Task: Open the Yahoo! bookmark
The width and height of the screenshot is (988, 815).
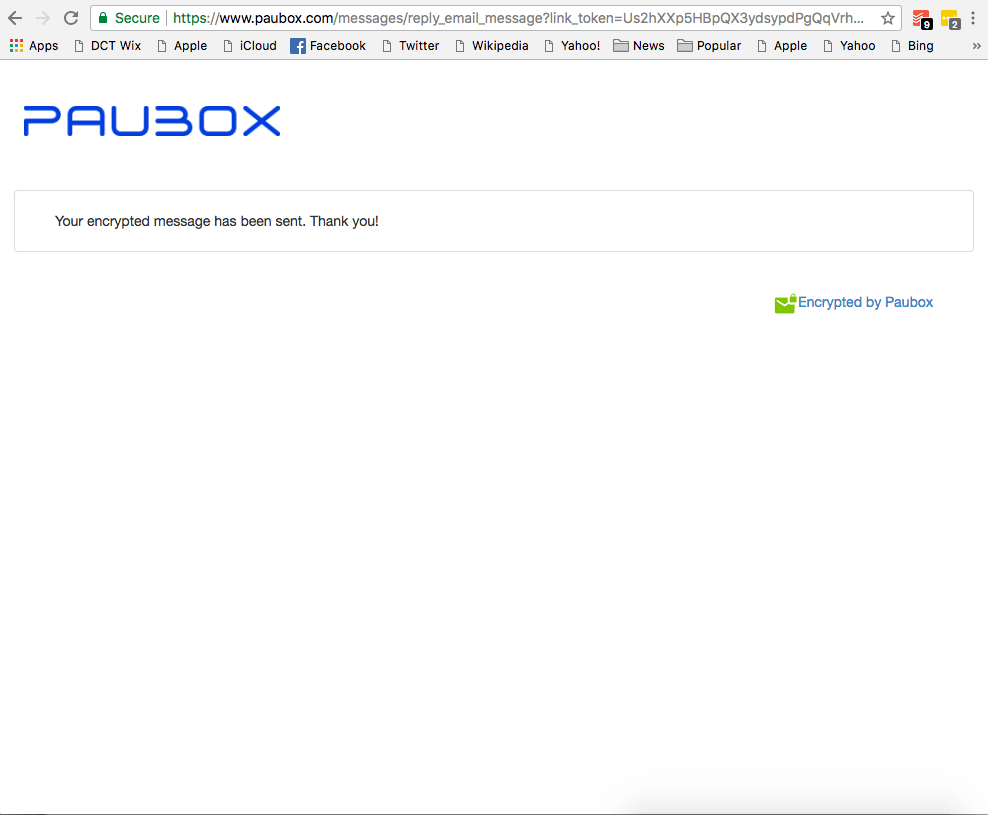Action: (571, 46)
